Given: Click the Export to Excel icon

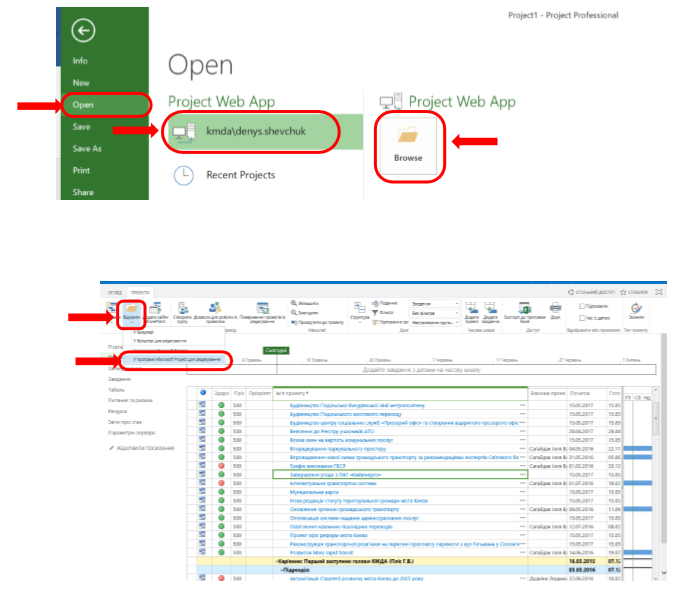Looking at the screenshot, I should [x=527, y=310].
